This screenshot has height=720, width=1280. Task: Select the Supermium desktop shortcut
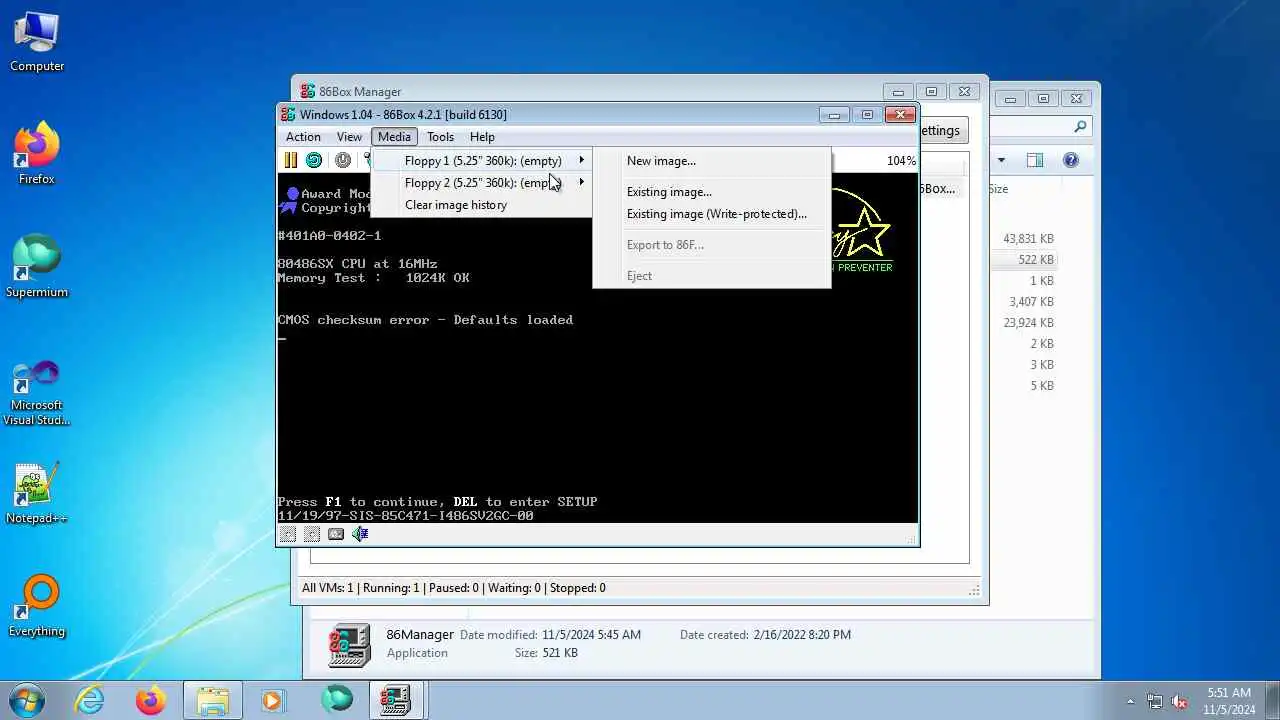(37, 267)
